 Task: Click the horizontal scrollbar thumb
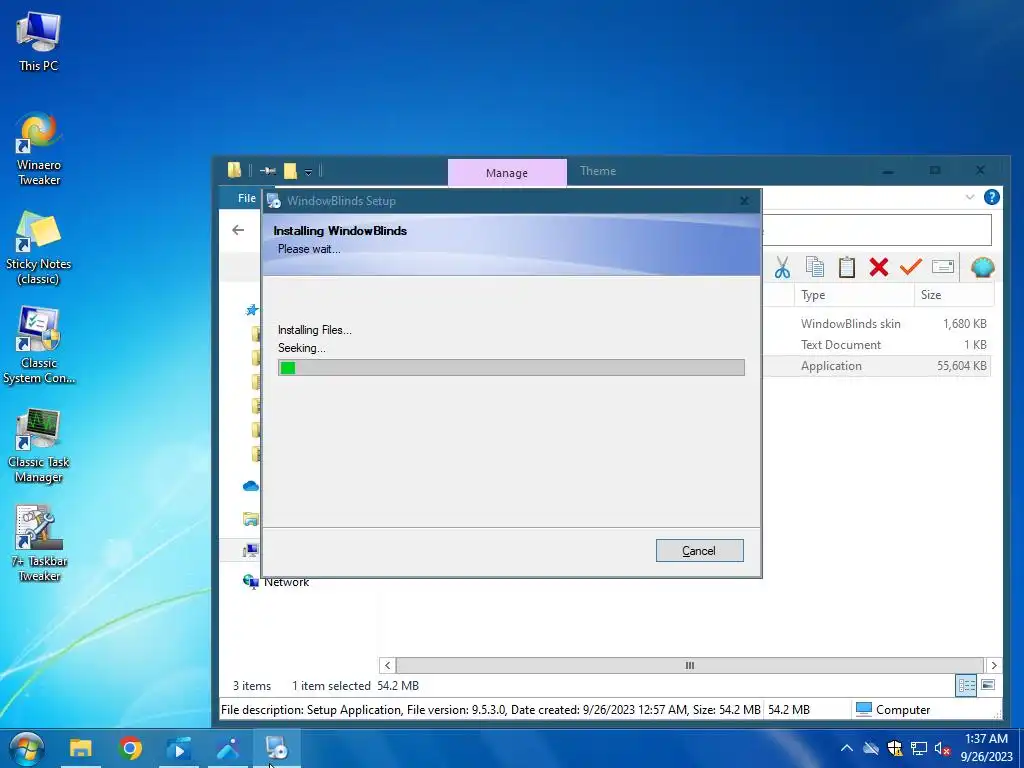click(x=689, y=665)
